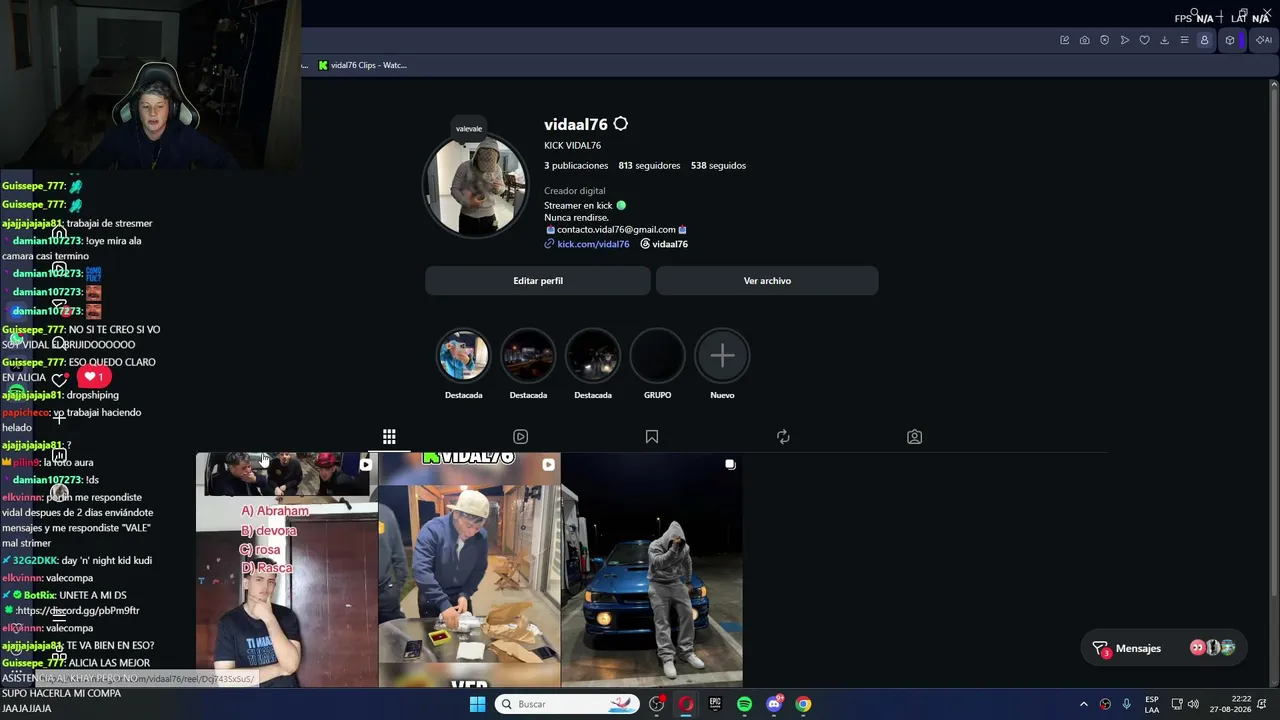This screenshot has height=720, width=1280.
Task: Click the valevale note bubble
Action: click(x=469, y=128)
